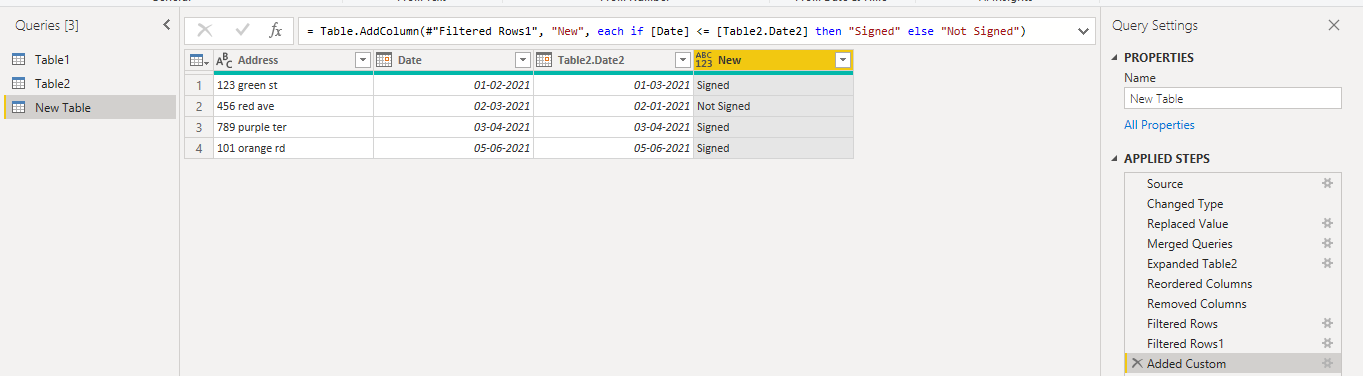Click New Table query table icon
The width and height of the screenshot is (1363, 376).
coord(18,107)
